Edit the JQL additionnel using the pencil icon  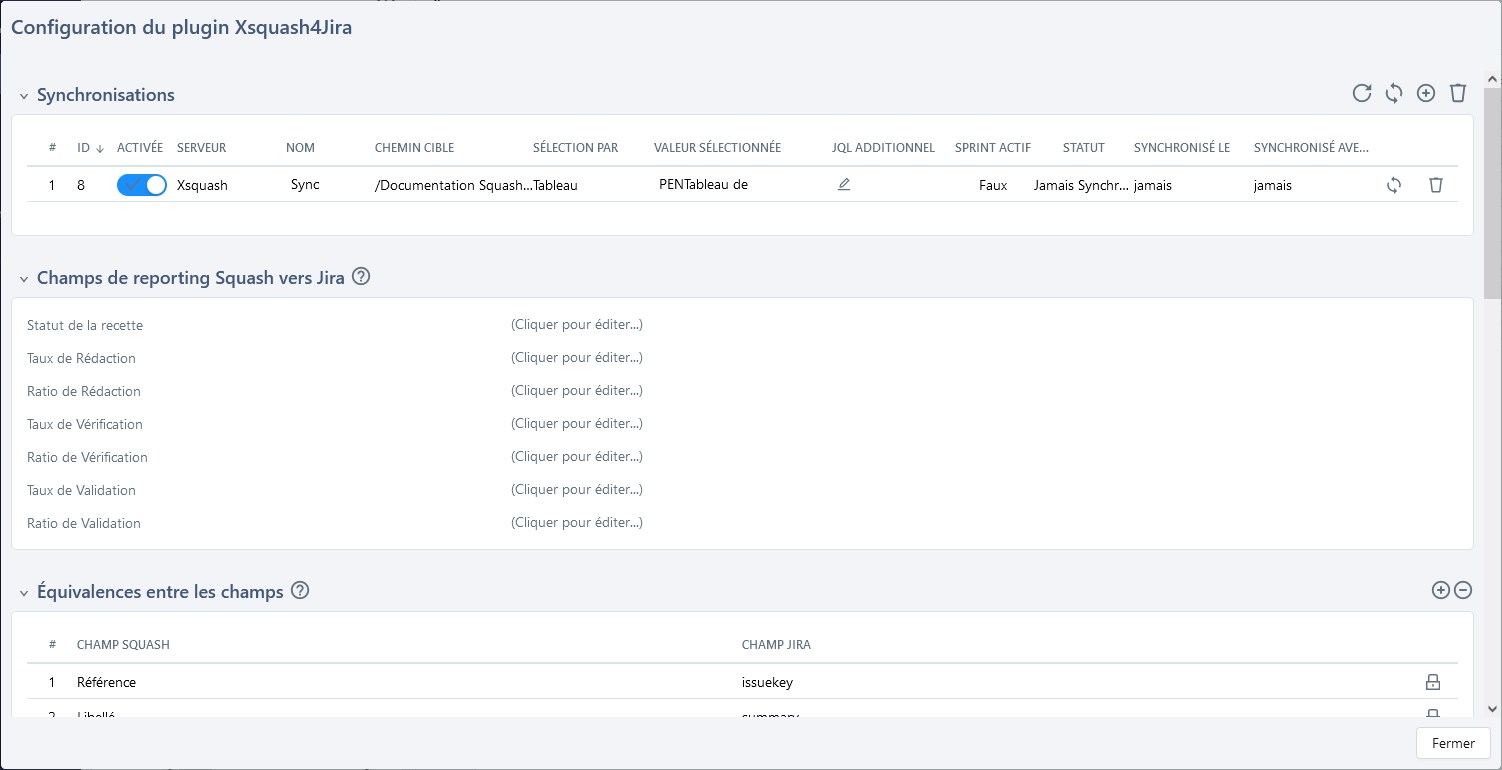coord(843,184)
